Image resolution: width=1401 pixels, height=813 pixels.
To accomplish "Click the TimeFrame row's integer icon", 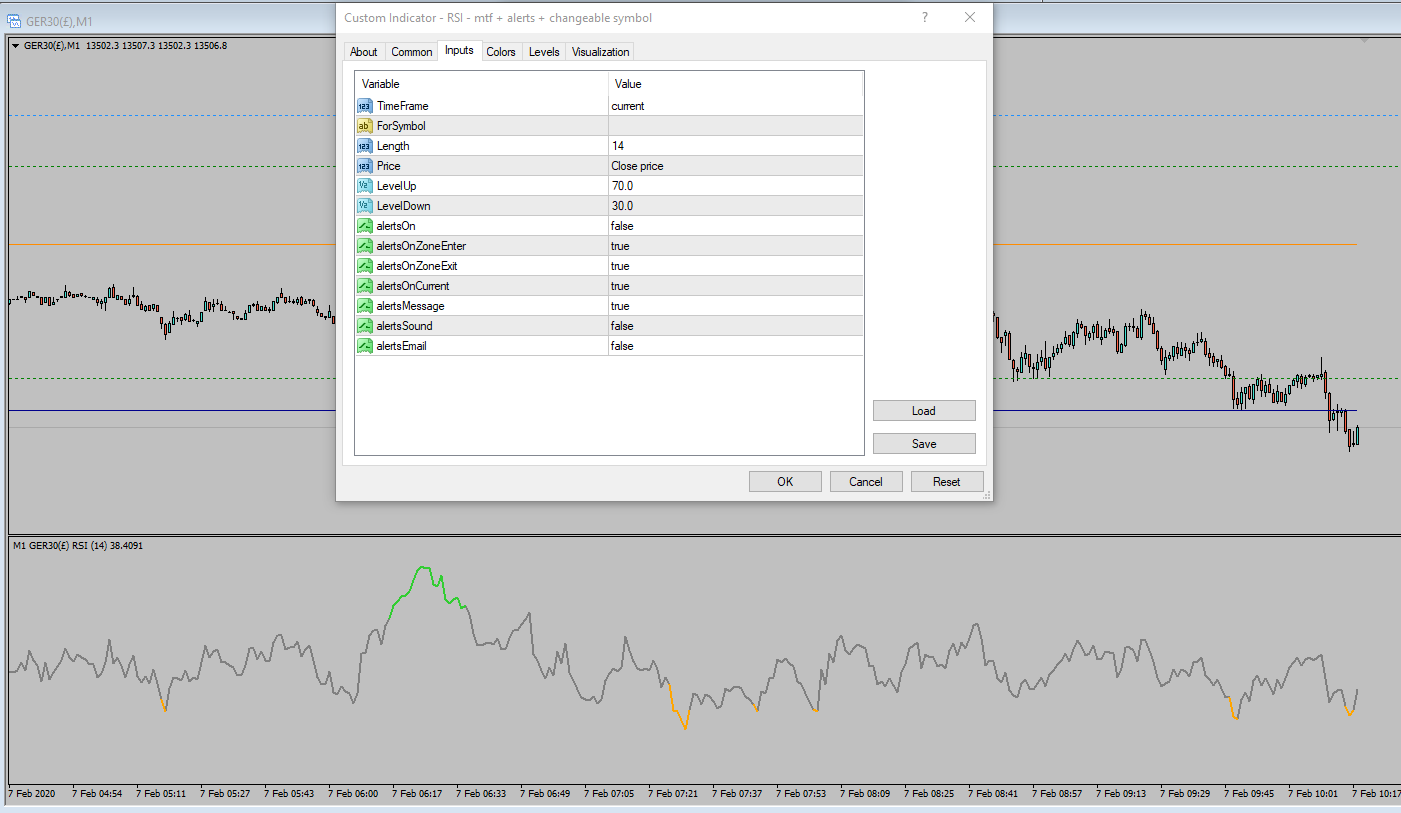I will (x=365, y=106).
